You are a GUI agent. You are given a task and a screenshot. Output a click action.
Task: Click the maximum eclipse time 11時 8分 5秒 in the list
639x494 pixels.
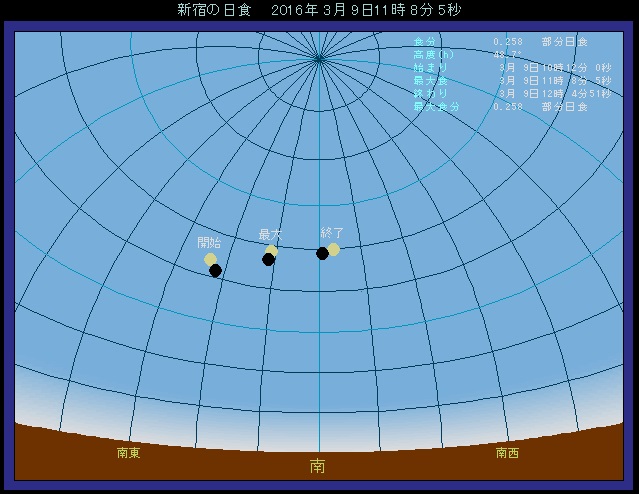coord(576,81)
